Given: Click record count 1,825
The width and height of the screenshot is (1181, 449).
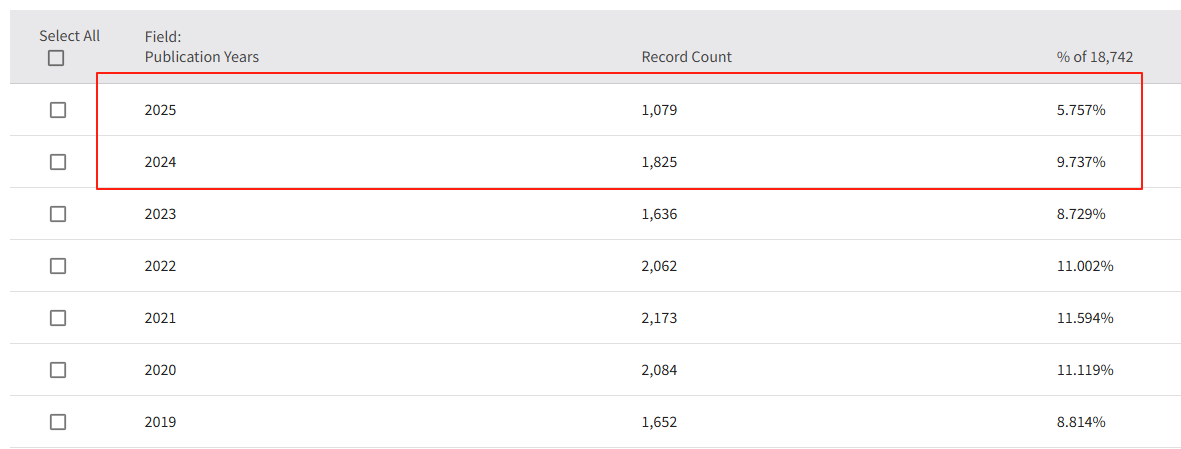Looking at the screenshot, I should click(659, 162).
